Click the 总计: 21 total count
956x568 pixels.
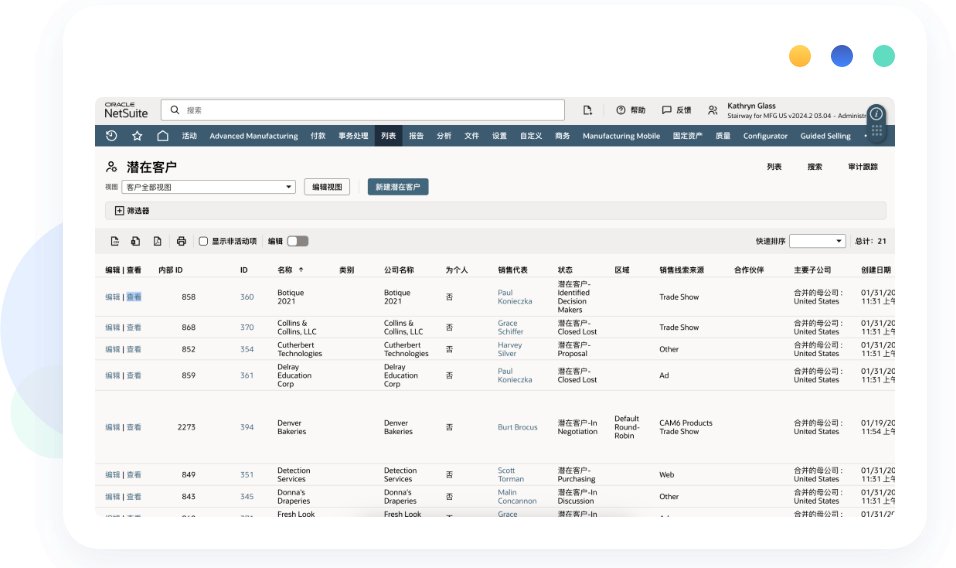[x=871, y=241]
